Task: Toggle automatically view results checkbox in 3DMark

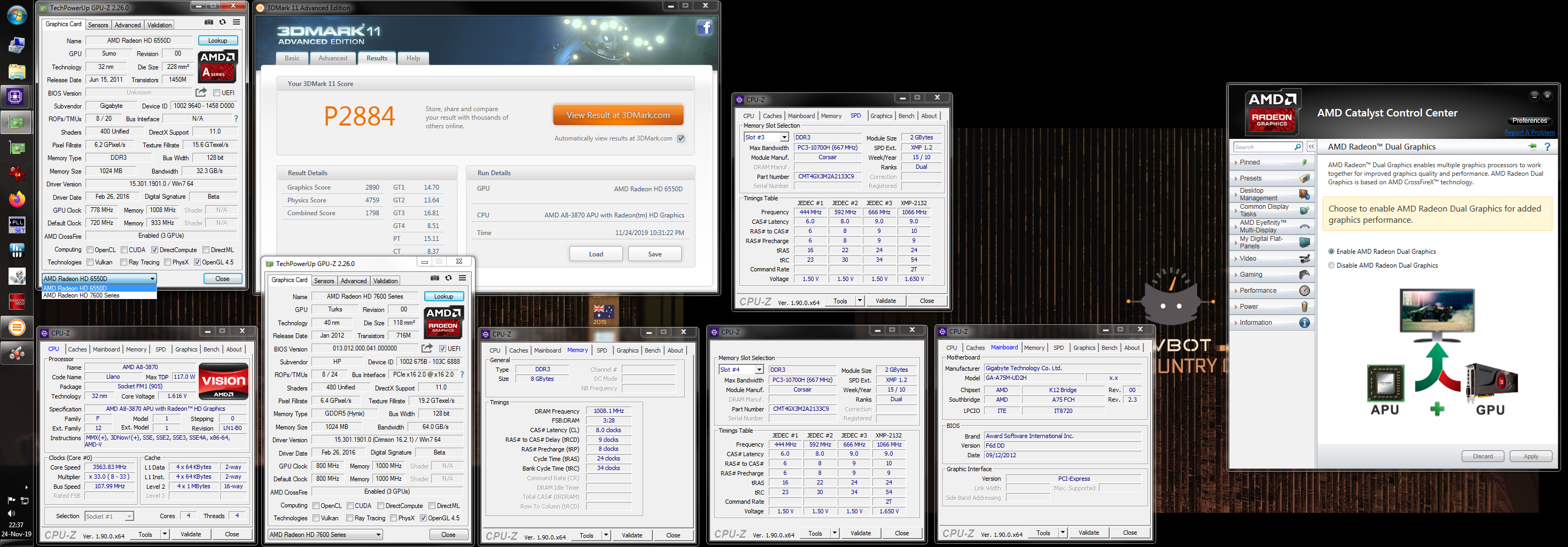Action: [x=681, y=139]
